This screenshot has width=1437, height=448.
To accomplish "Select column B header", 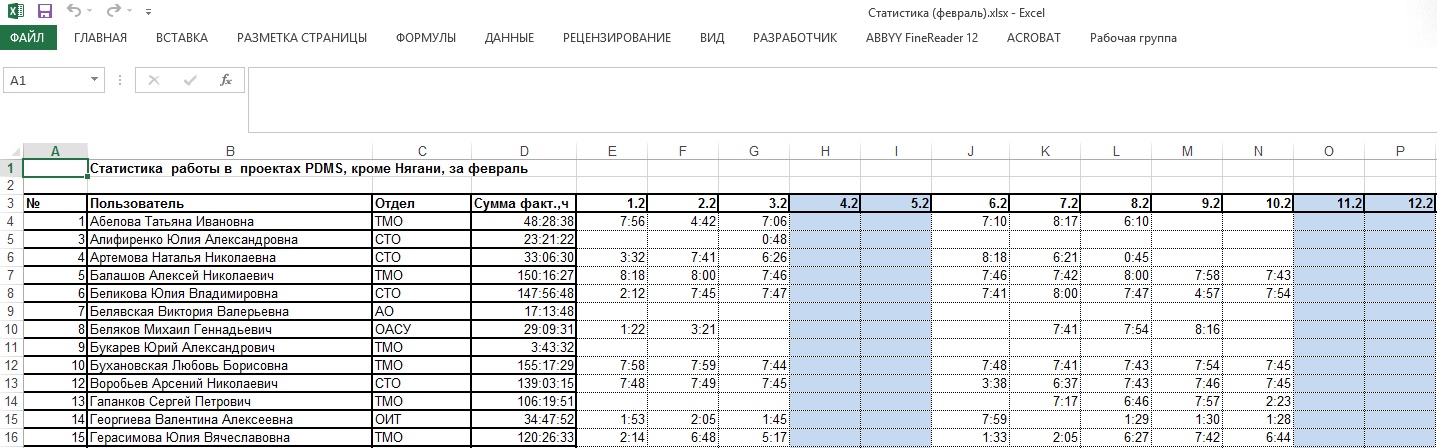I will coord(230,151).
